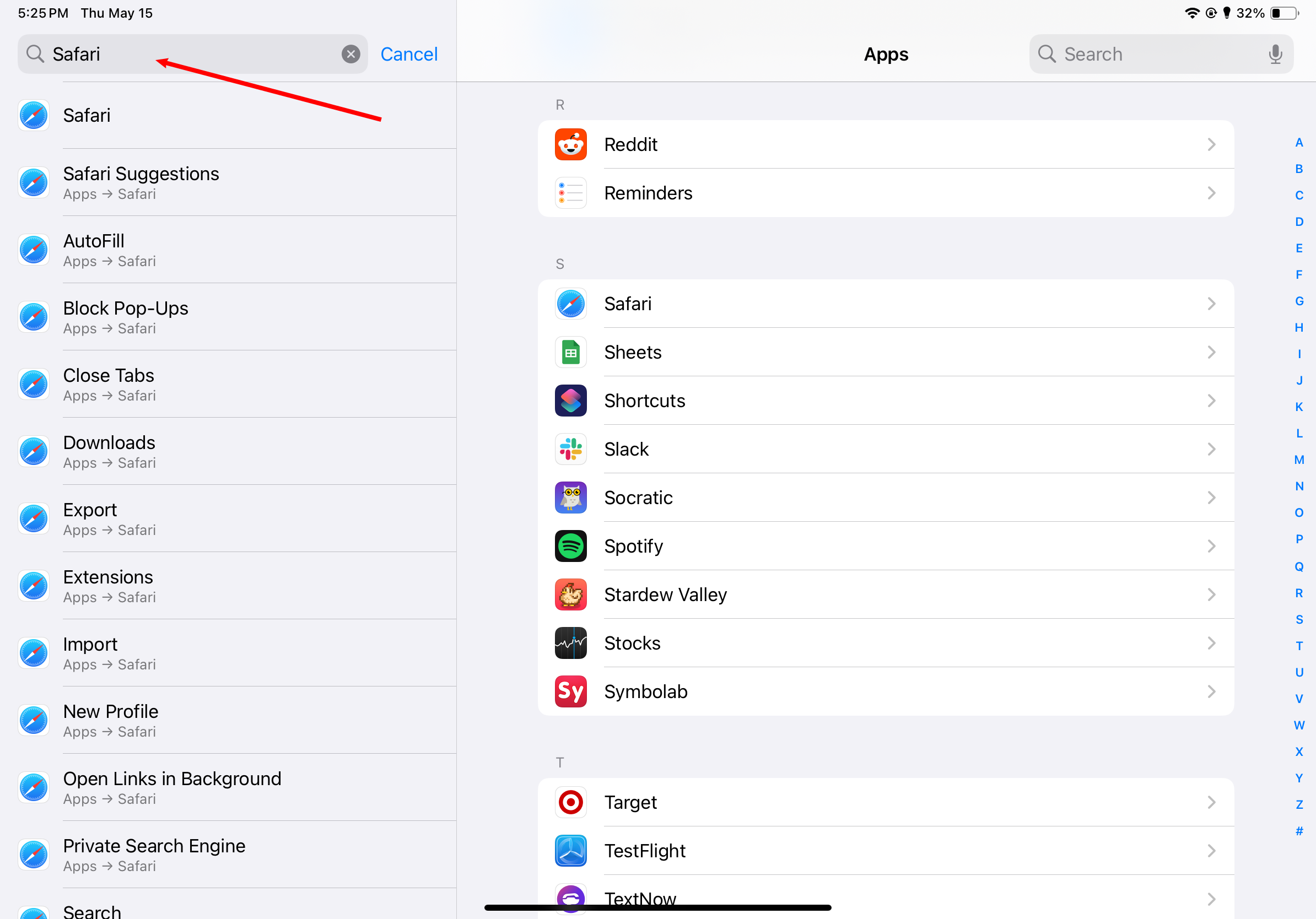The width and height of the screenshot is (1316, 919).
Task: Tap the Wi-Fi status icon
Action: coord(1192,13)
